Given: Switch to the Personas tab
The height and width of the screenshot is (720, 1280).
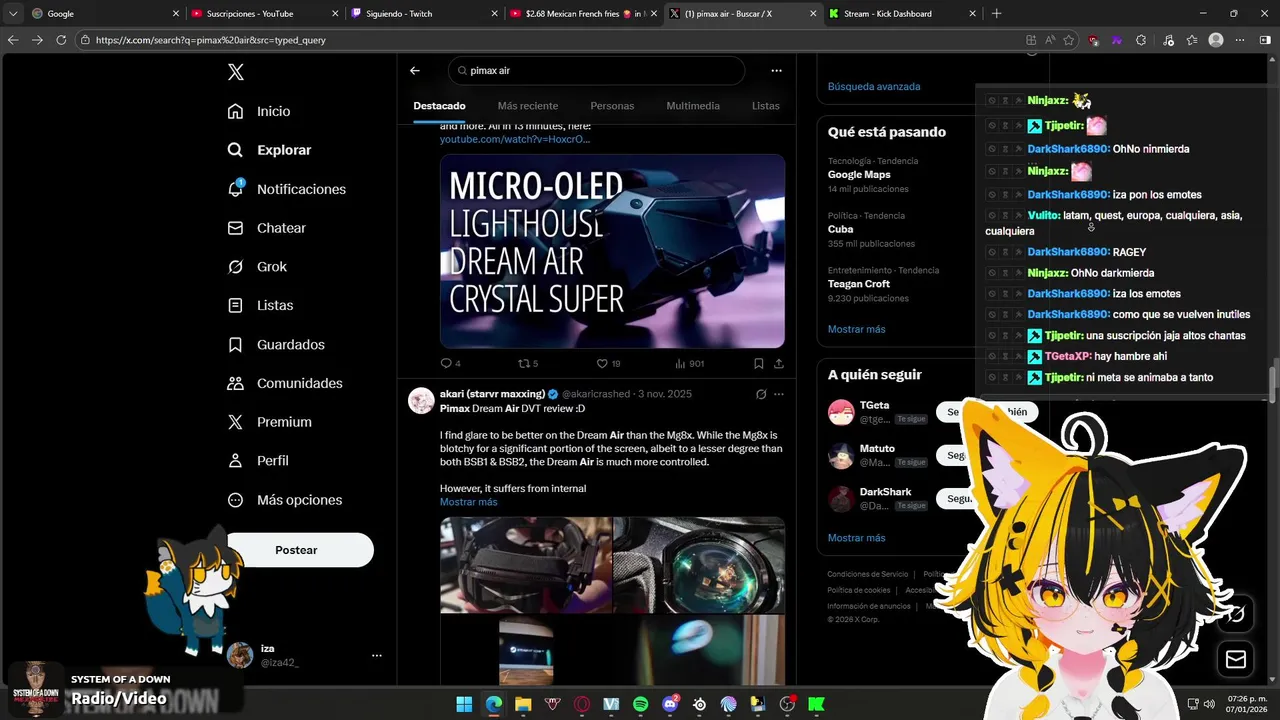Looking at the screenshot, I should (612, 106).
